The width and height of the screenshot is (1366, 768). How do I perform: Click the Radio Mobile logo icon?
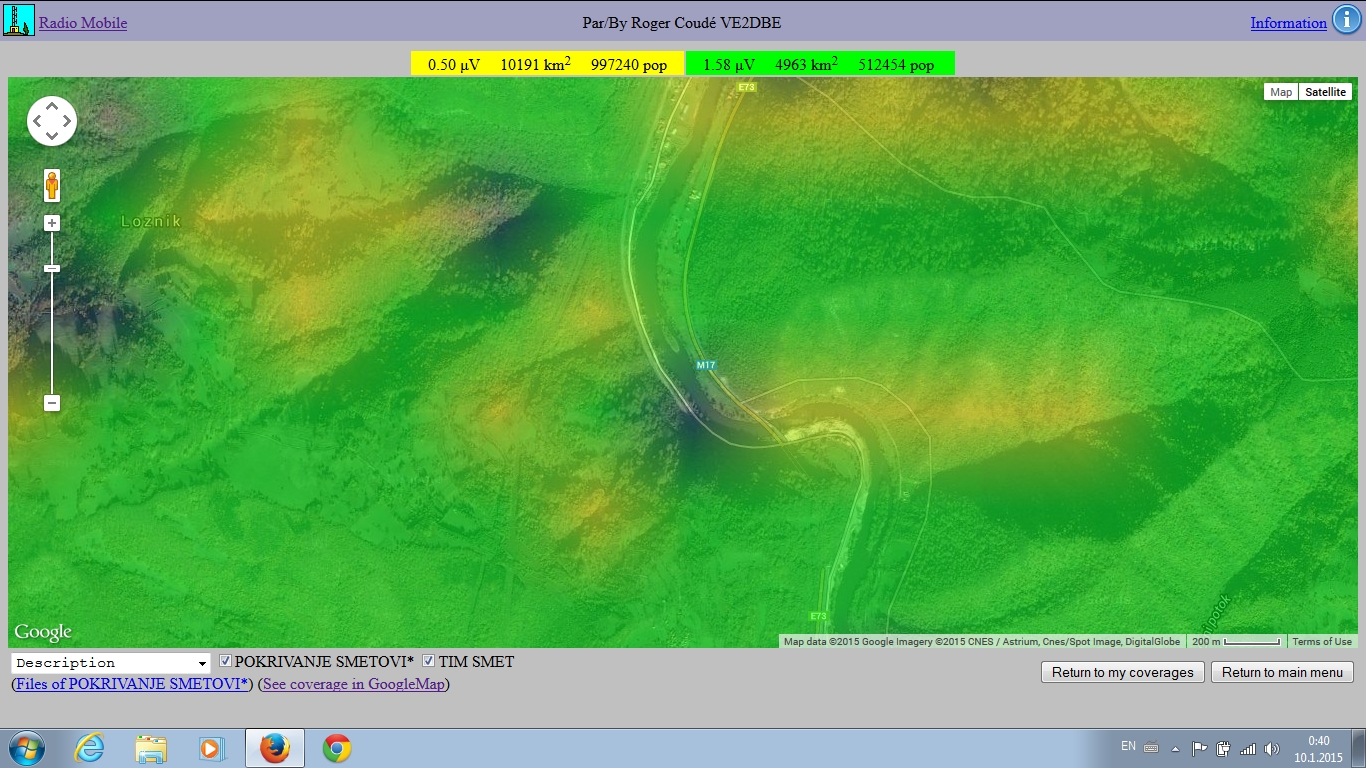[x=19, y=21]
